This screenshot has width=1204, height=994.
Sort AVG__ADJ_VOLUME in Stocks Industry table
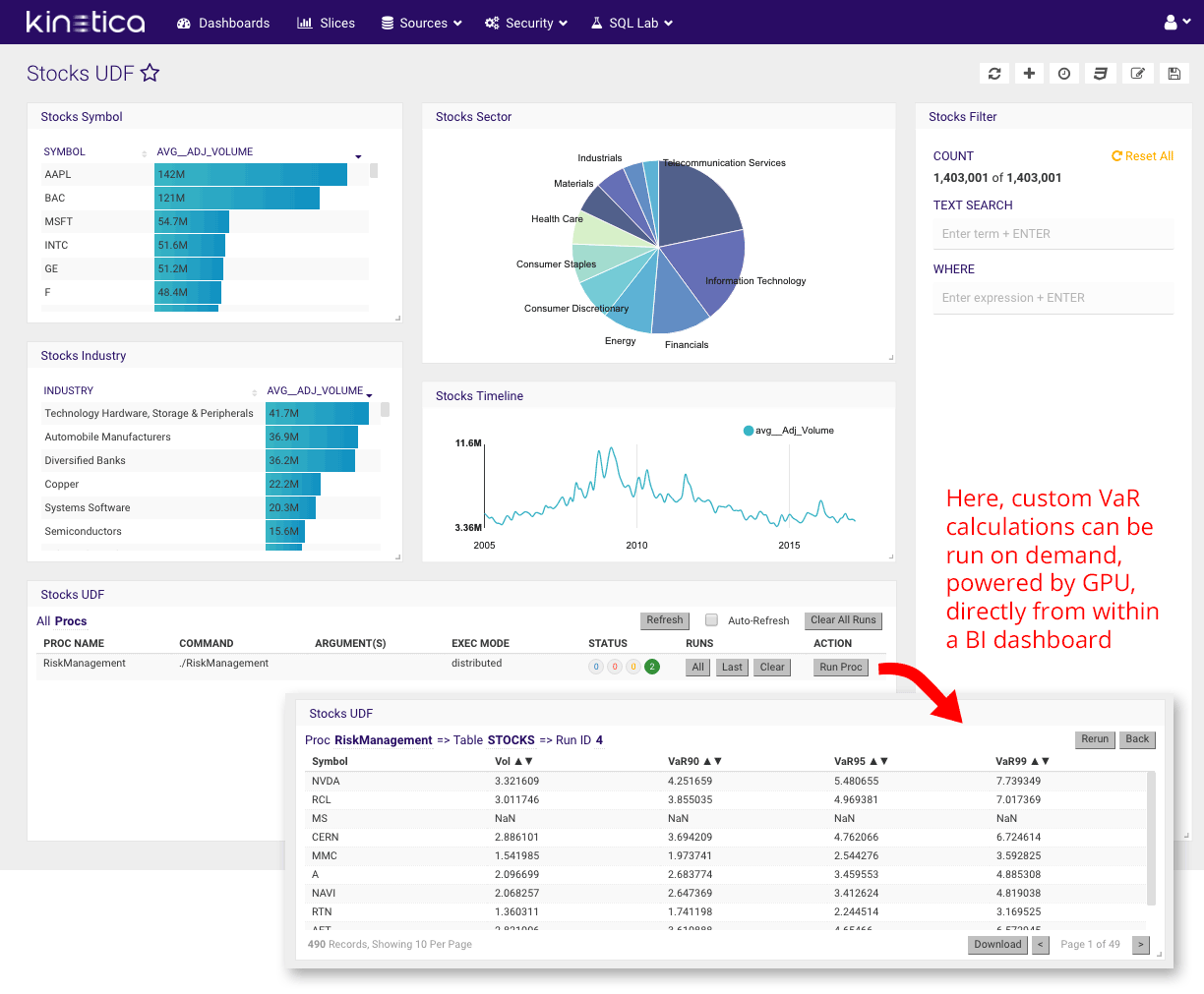369,393
